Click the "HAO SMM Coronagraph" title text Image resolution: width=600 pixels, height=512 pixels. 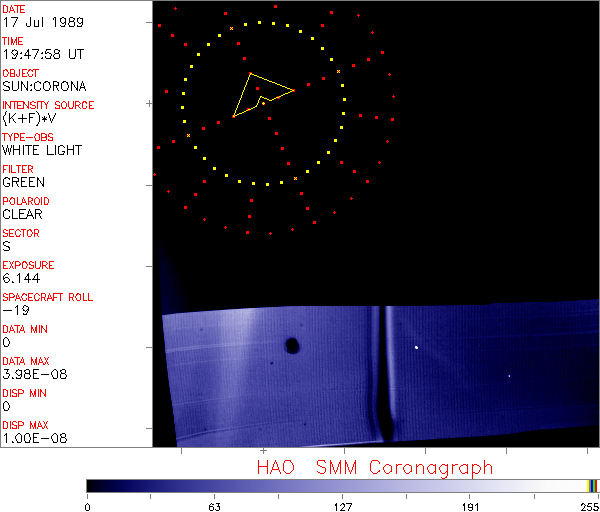pyautogui.click(x=375, y=467)
